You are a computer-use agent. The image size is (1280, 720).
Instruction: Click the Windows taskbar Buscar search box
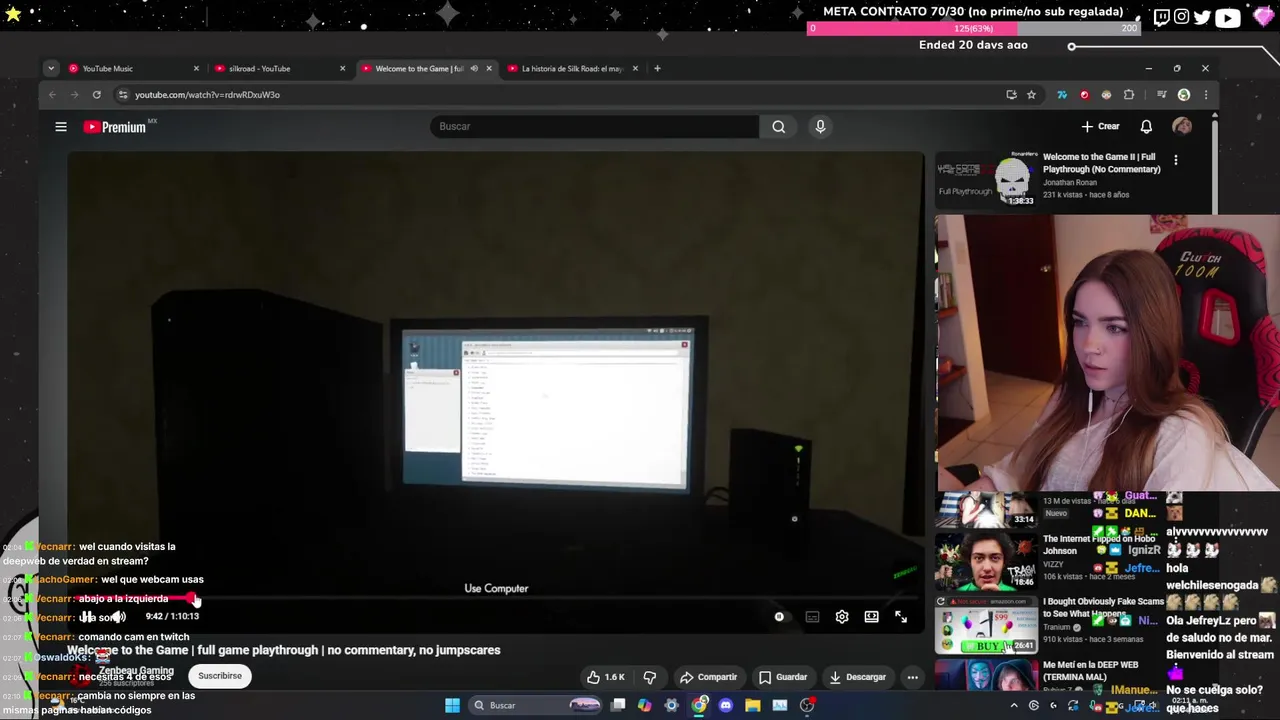pyautogui.click(x=536, y=705)
